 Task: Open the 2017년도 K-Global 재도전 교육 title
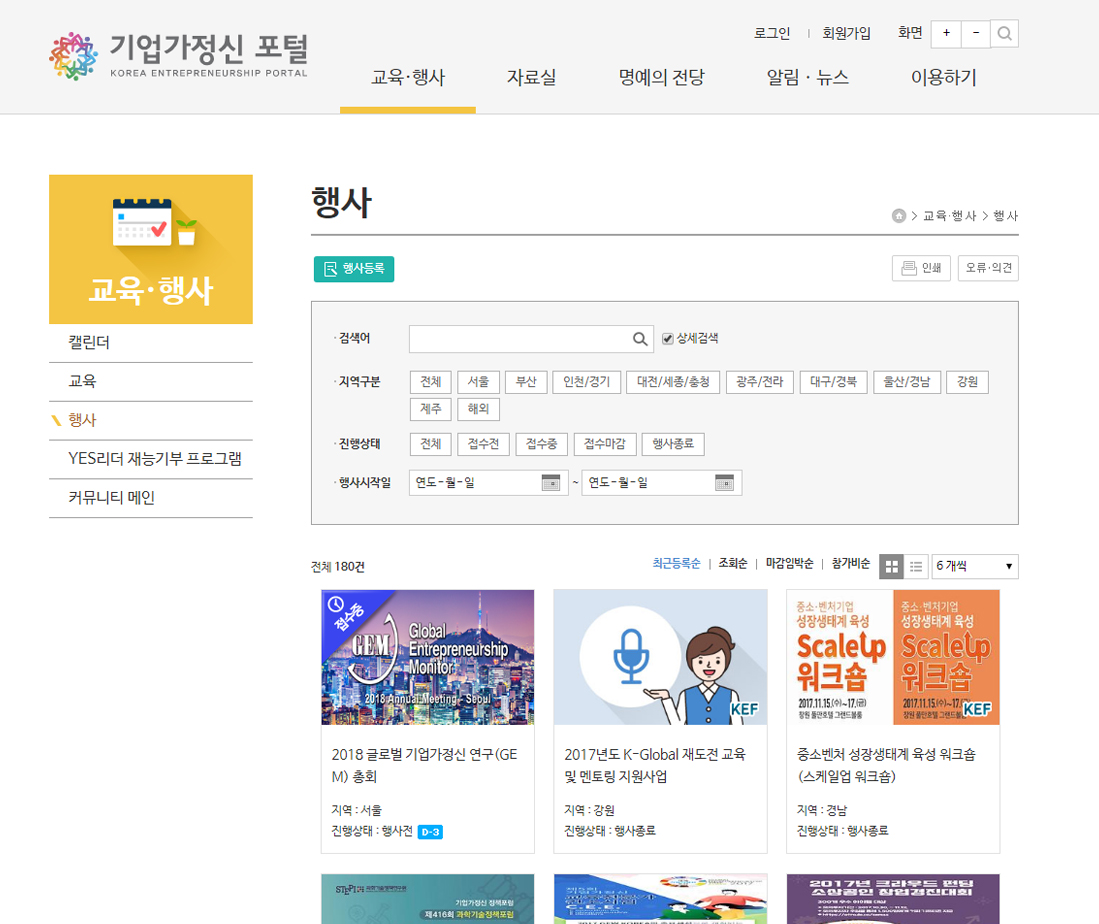click(x=655, y=766)
